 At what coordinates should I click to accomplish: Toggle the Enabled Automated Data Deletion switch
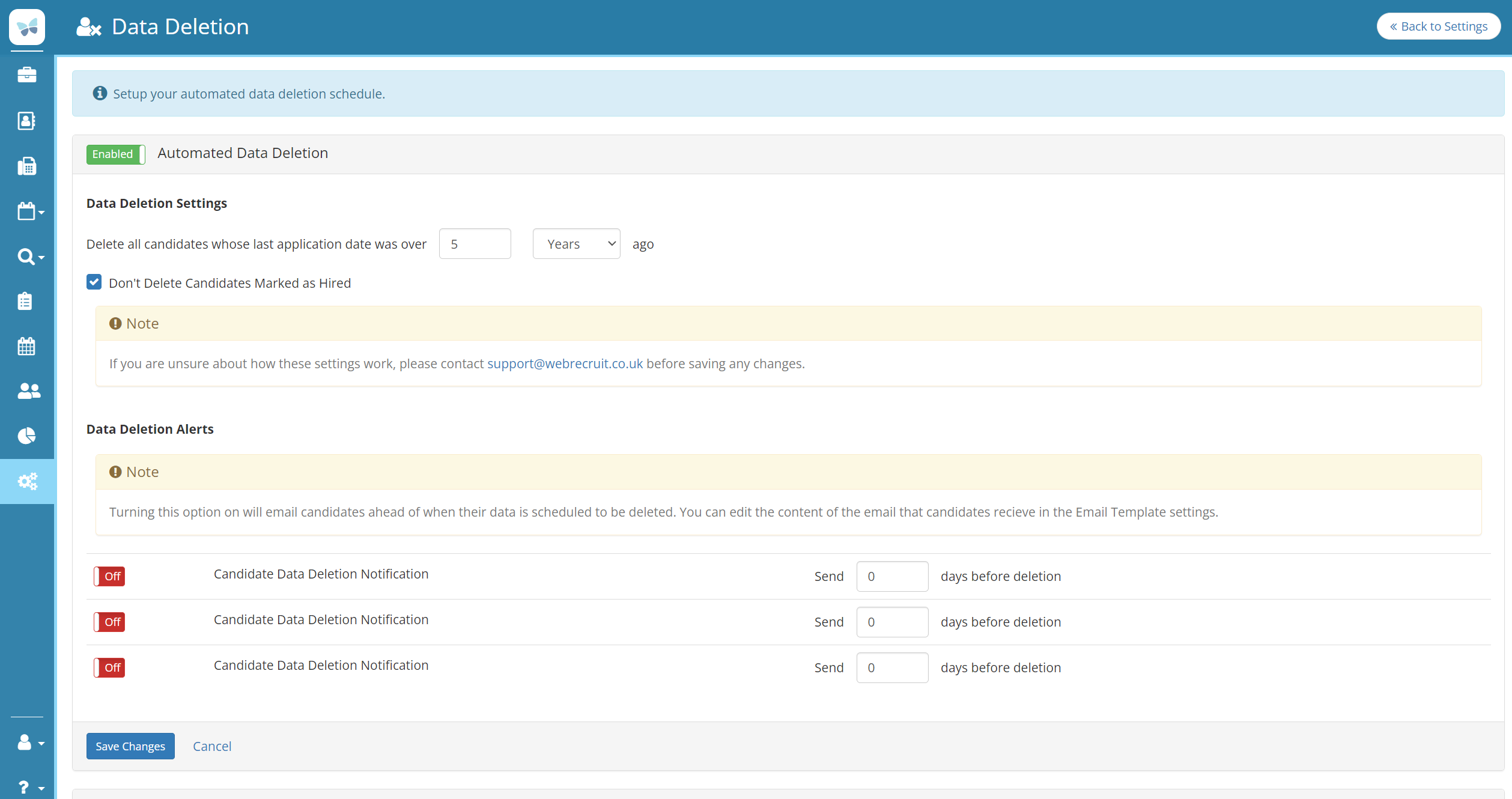coord(115,154)
